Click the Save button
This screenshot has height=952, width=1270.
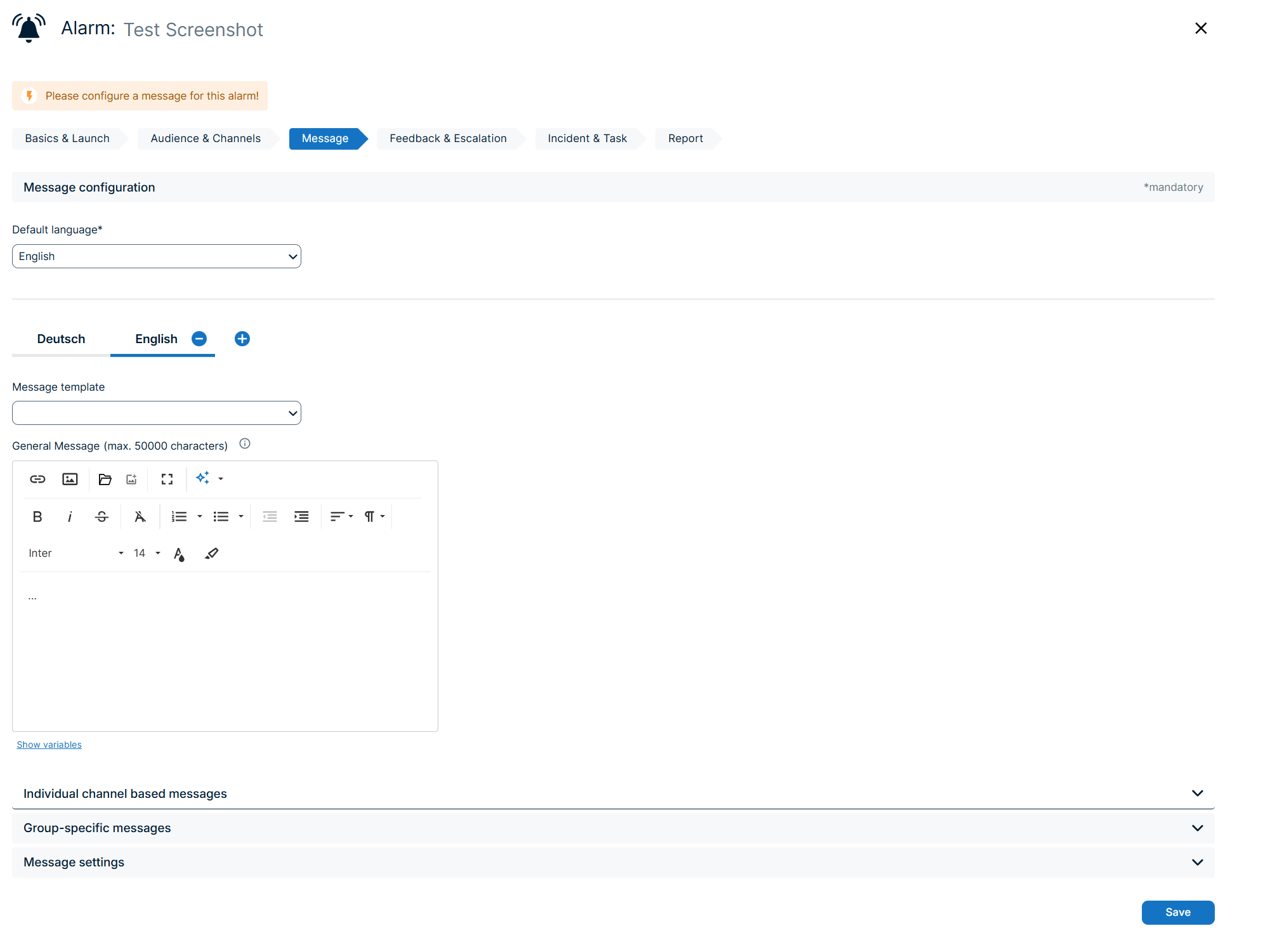coord(1177,912)
